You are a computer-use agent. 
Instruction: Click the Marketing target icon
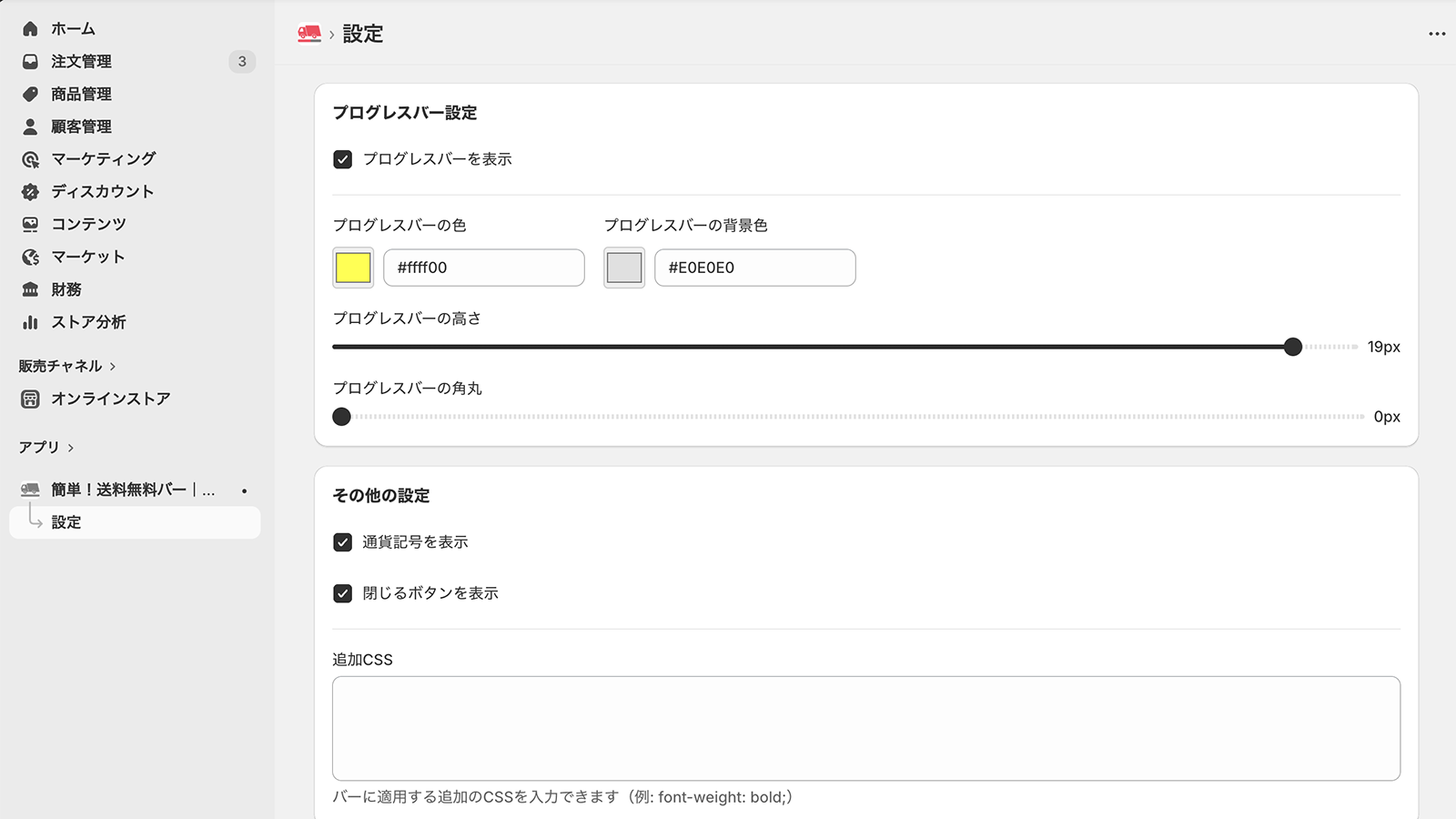point(30,159)
